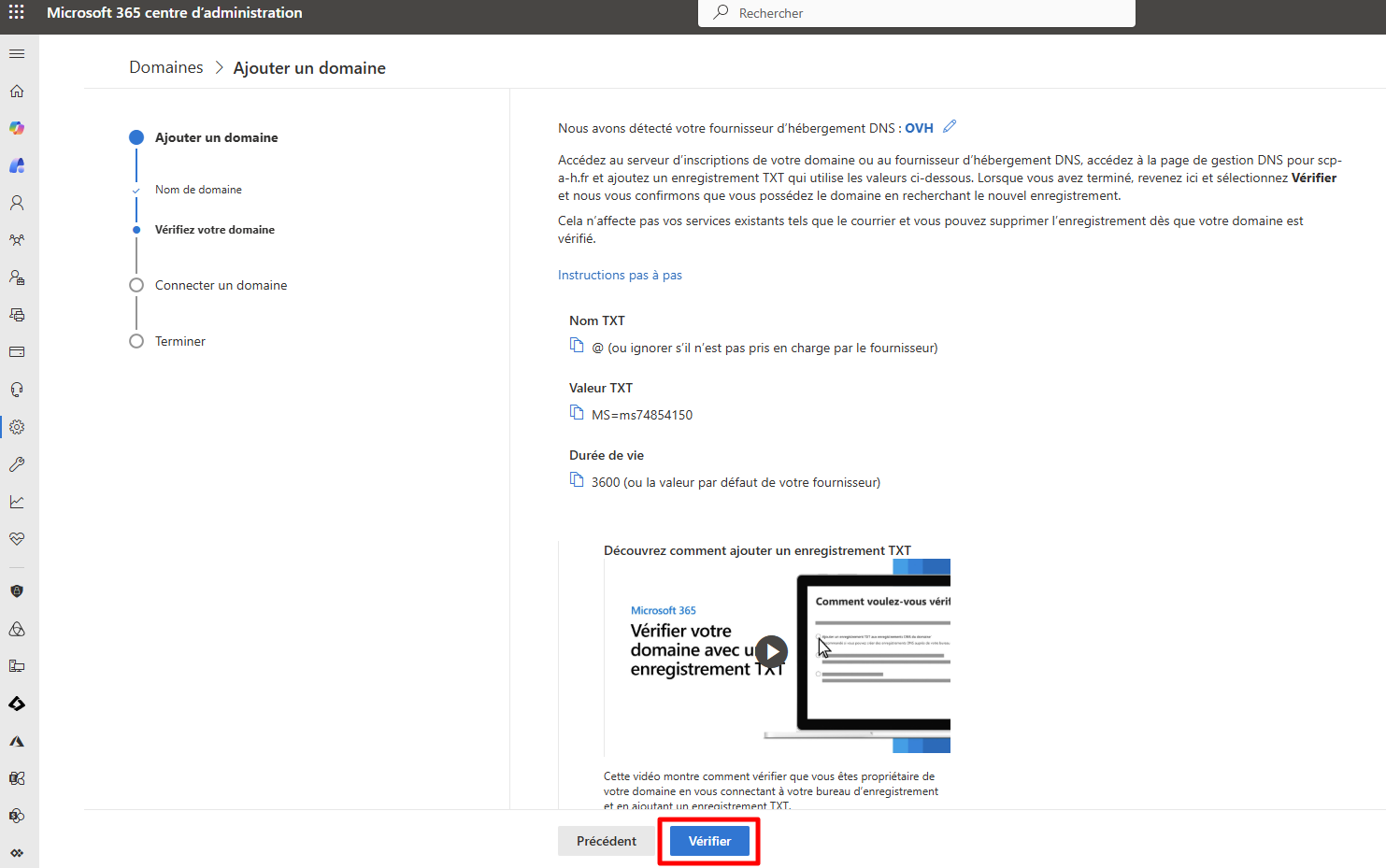This screenshot has height=868, width=1386.
Task: Click Ajouter un domaine breadcrumb text
Action: [x=309, y=68]
